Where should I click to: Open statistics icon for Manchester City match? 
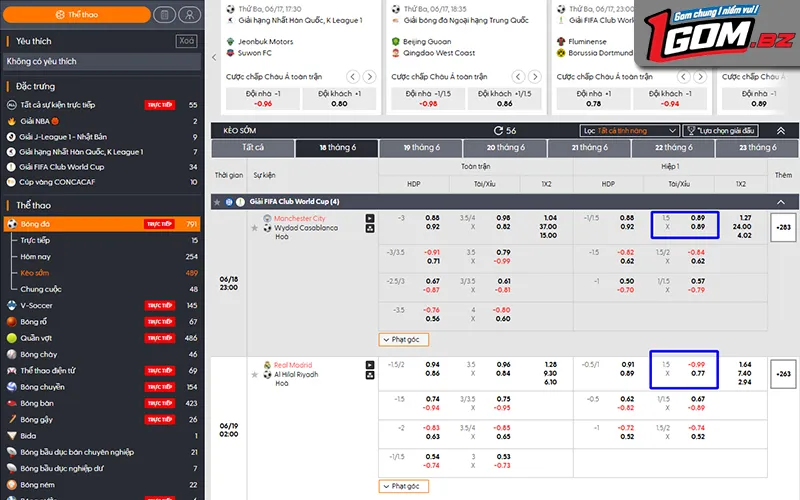pyautogui.click(x=370, y=229)
